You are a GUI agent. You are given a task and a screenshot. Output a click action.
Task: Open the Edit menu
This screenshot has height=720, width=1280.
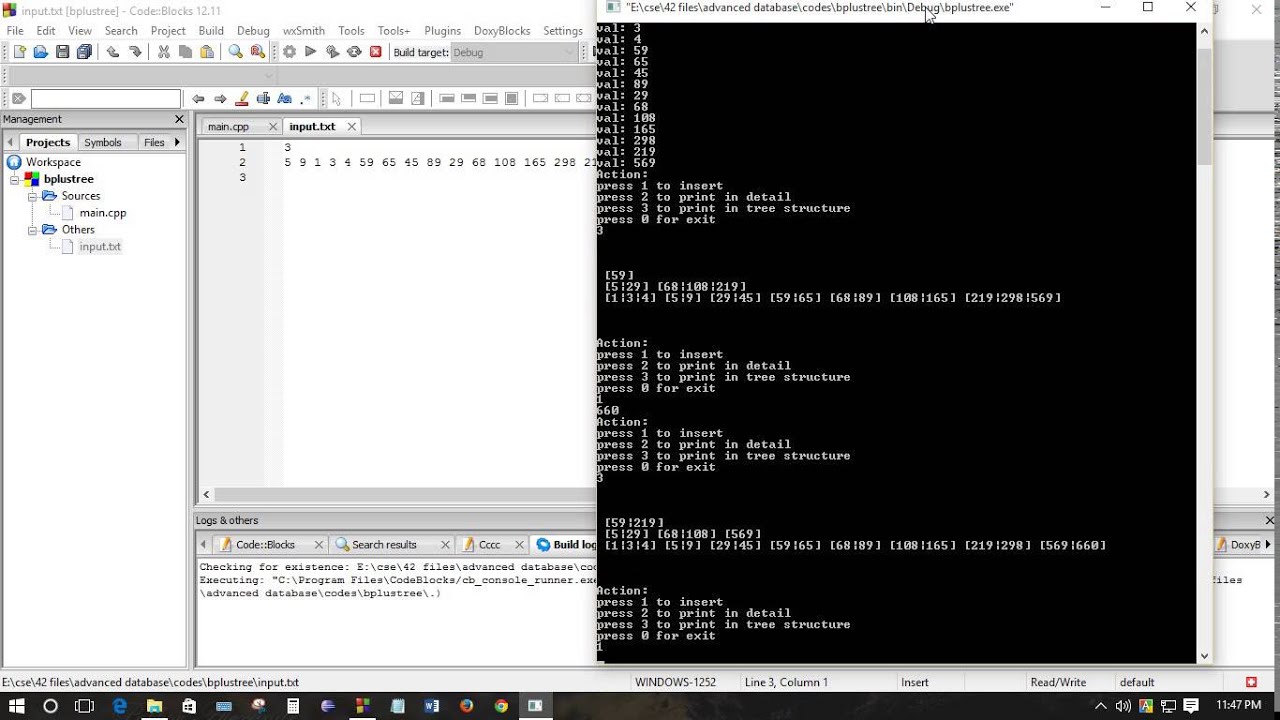pos(46,31)
